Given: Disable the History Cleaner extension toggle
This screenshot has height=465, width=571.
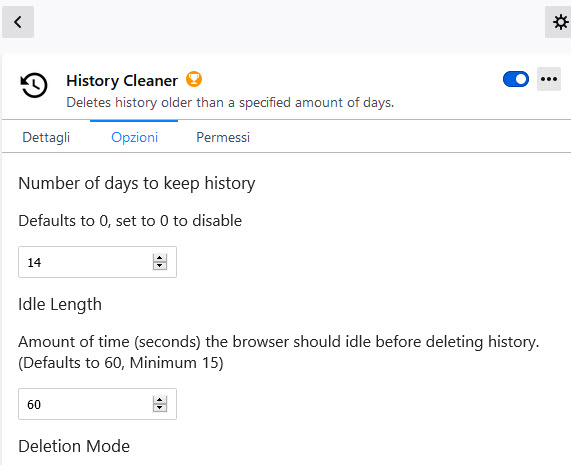Looking at the screenshot, I should pyautogui.click(x=516, y=79).
